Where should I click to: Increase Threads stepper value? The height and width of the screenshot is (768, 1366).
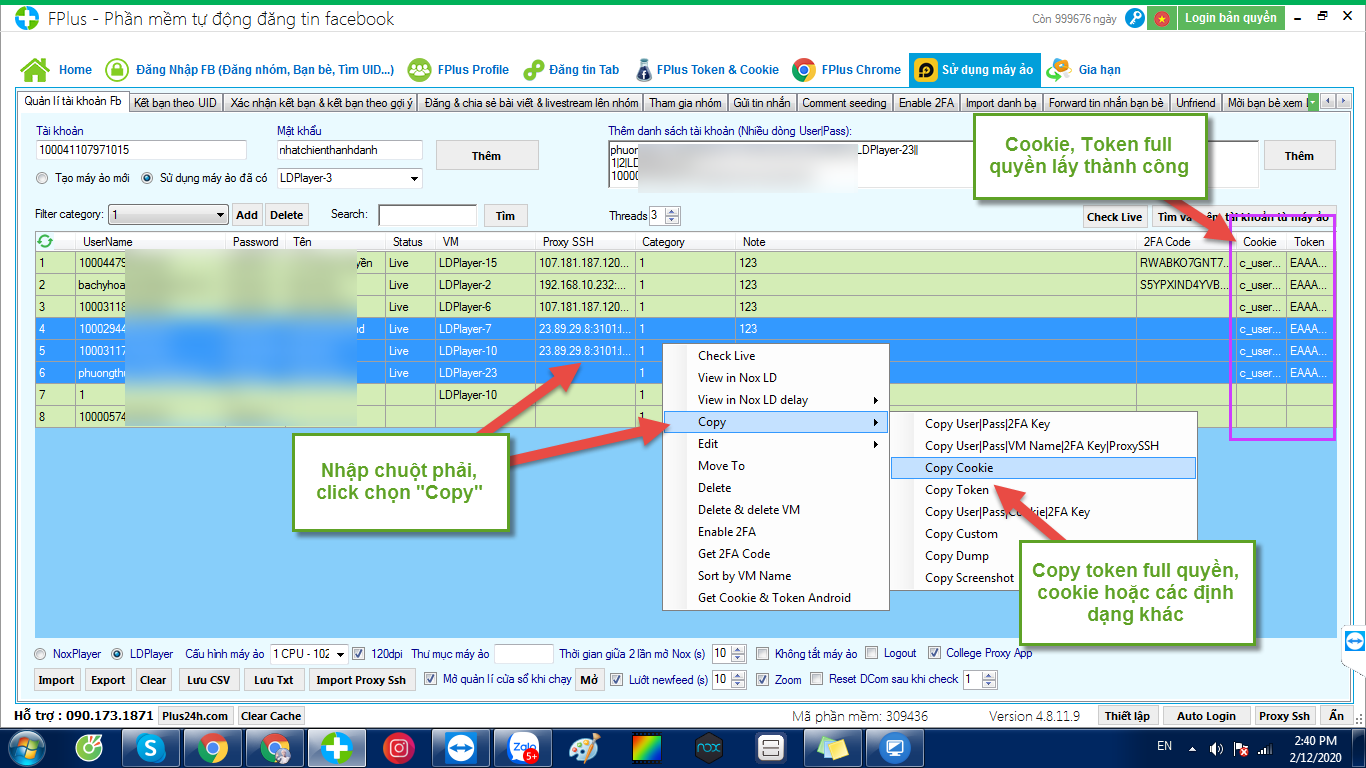coord(672,211)
